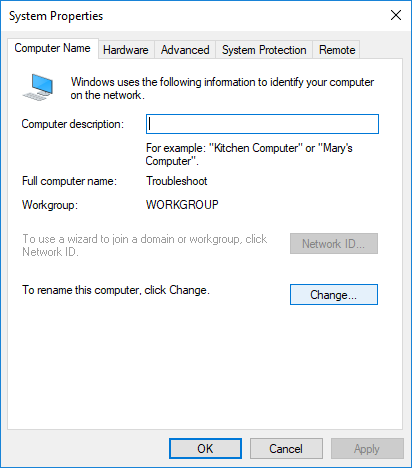Click the Kitchen Computer example text

[x=256, y=148]
